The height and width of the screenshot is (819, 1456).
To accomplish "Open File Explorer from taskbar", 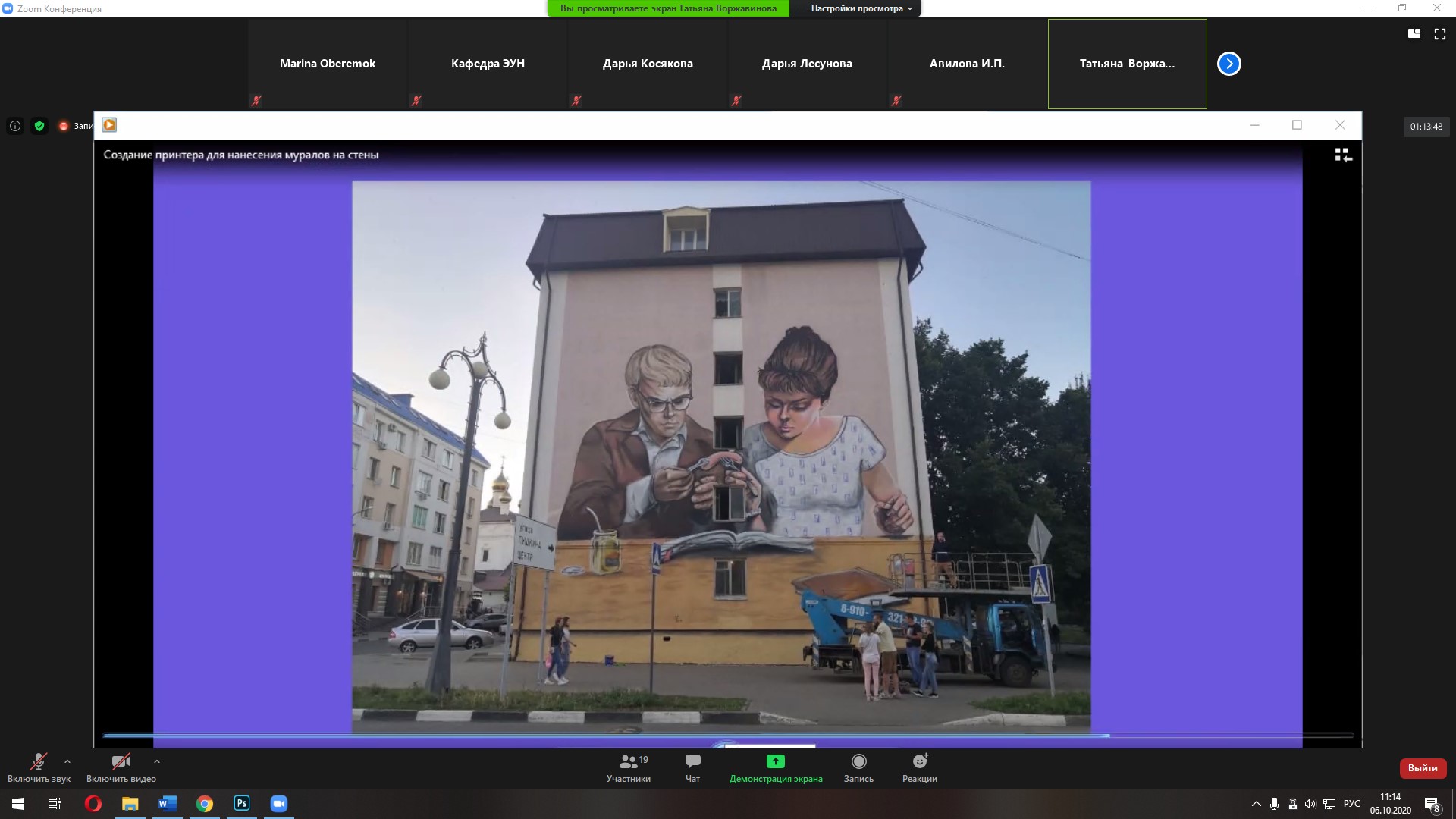I will point(130,804).
